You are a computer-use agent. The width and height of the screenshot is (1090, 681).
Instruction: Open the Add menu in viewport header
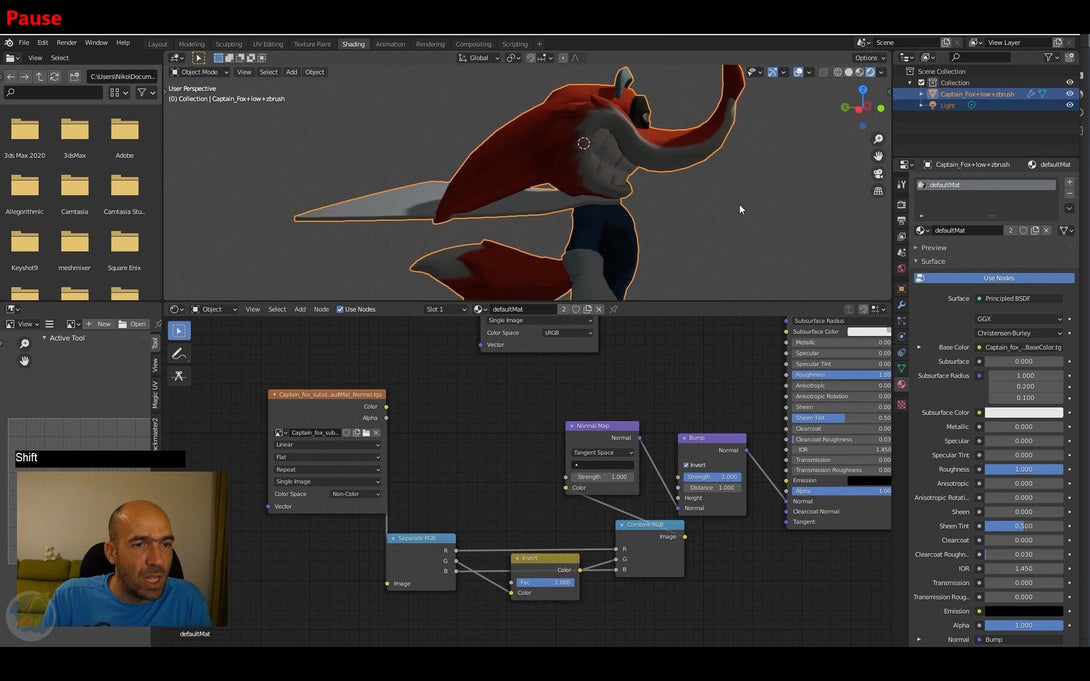[291, 72]
